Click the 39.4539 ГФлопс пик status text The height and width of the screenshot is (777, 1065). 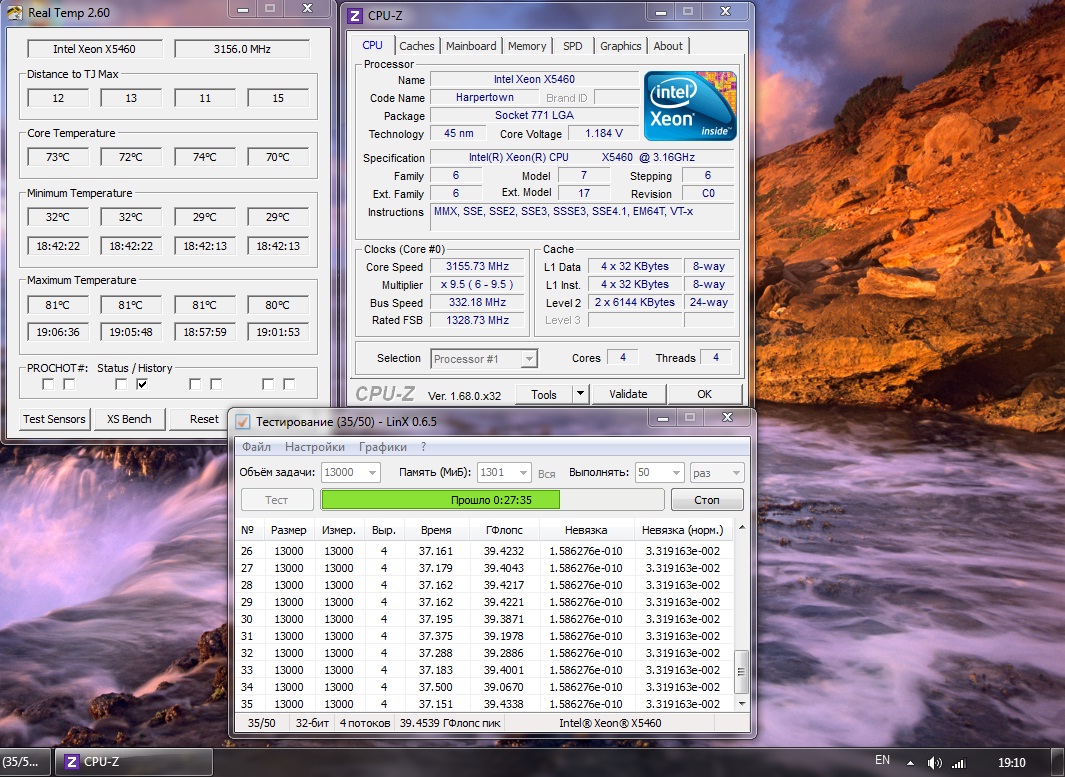click(450, 723)
